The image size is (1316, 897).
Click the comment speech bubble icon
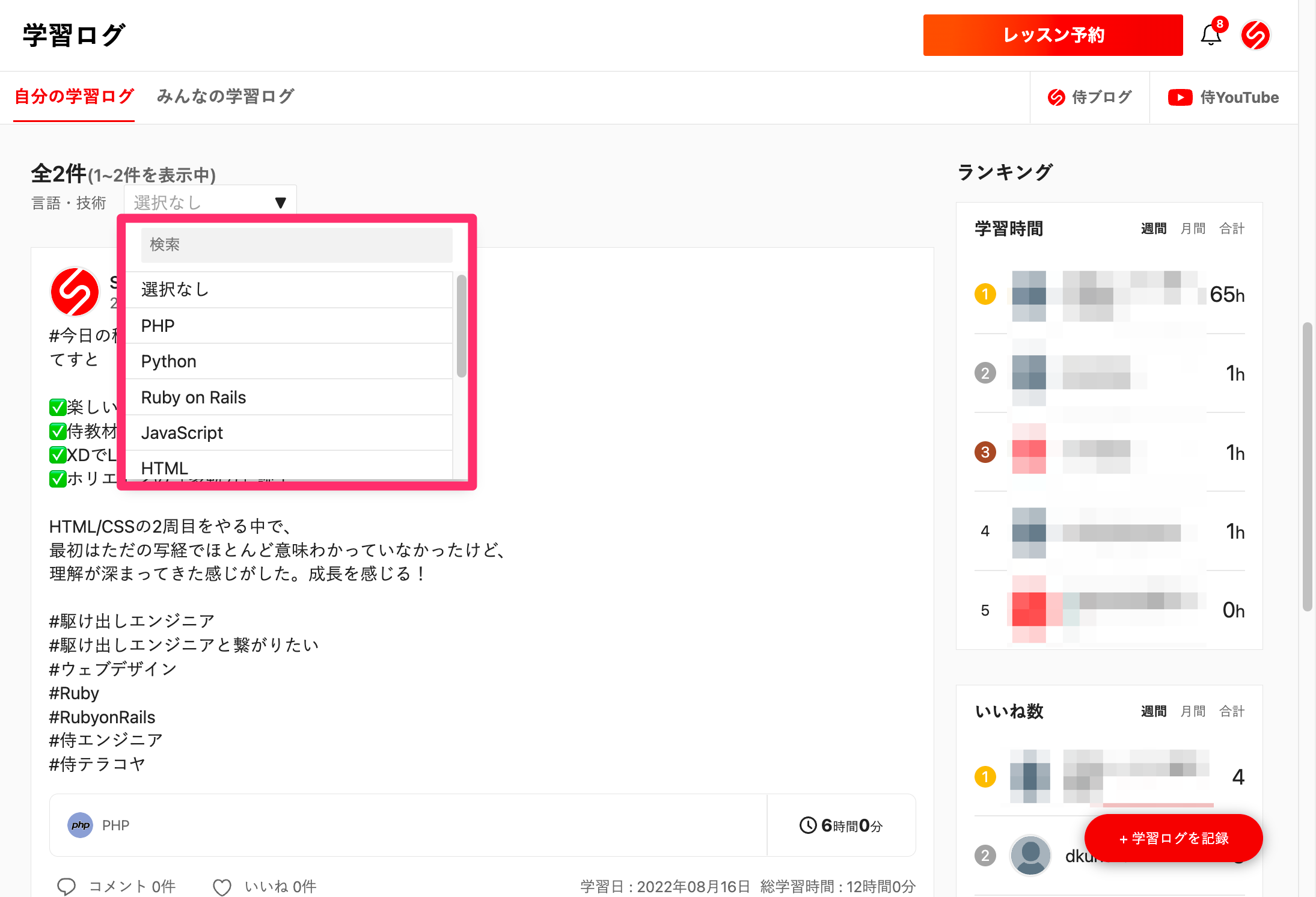[66, 886]
